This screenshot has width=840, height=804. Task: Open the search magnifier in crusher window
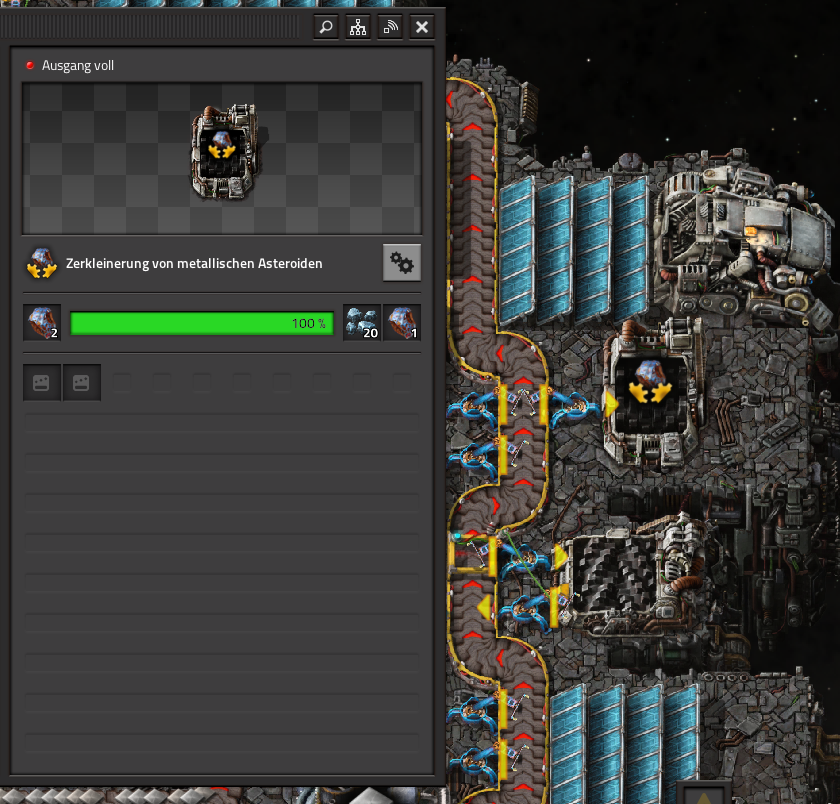(x=326, y=27)
